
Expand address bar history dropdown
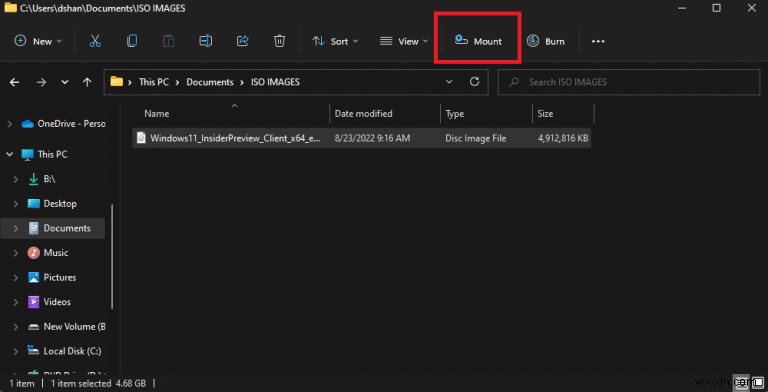[x=449, y=82]
